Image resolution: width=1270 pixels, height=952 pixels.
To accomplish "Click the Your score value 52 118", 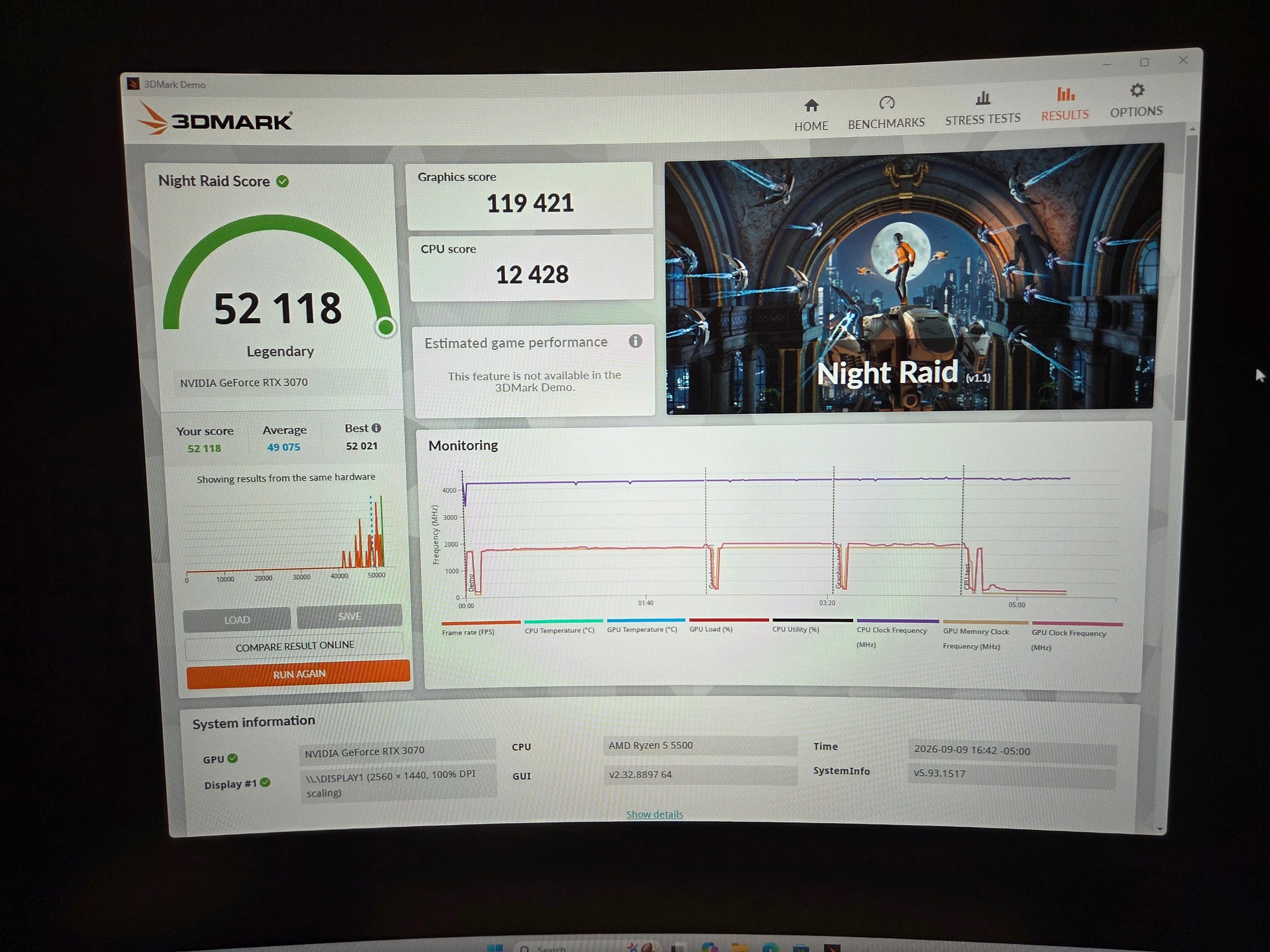I will pyautogui.click(x=204, y=448).
